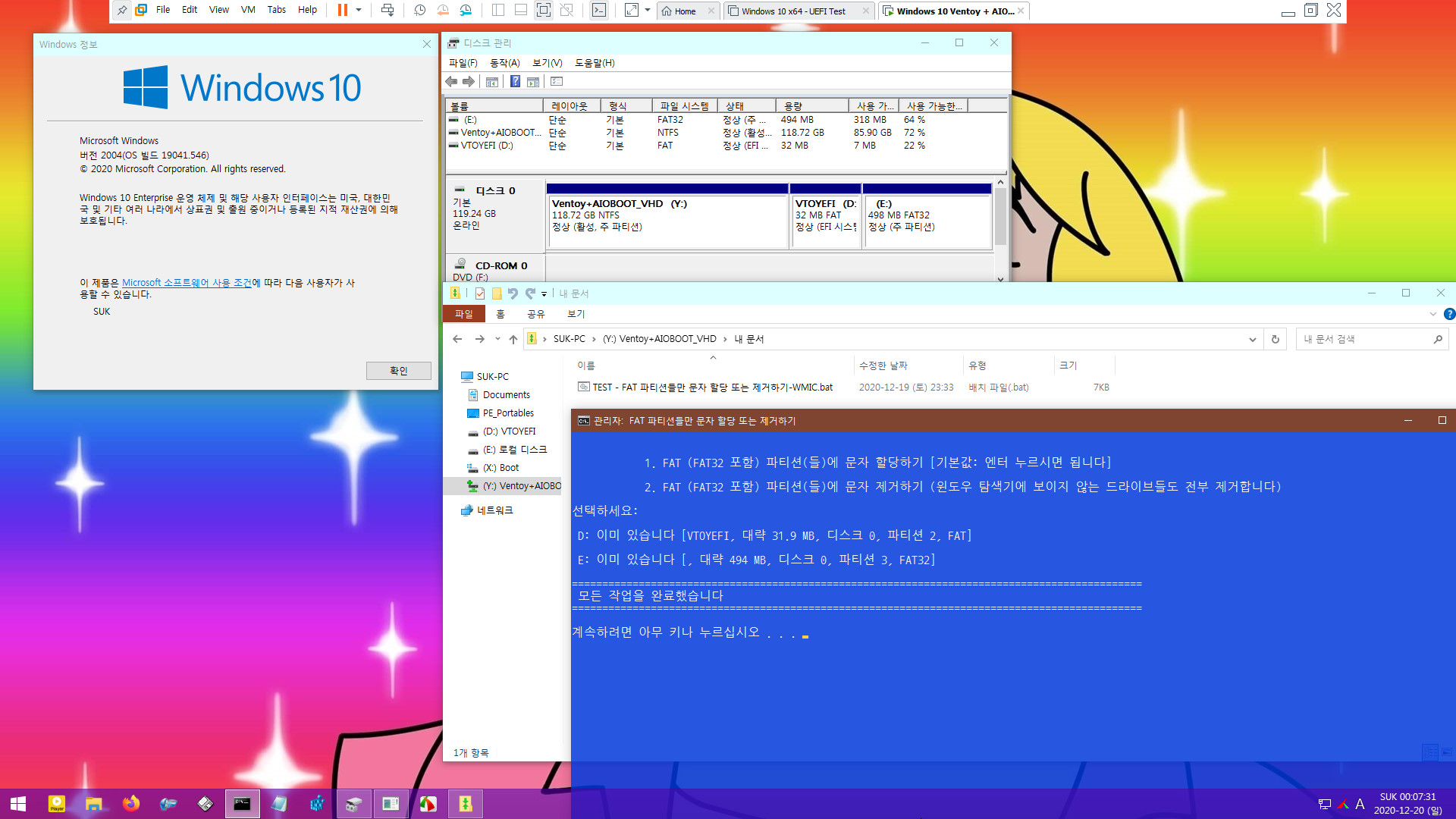
Task: Open the console view icon in VMware toolbar
Action: (x=599, y=11)
